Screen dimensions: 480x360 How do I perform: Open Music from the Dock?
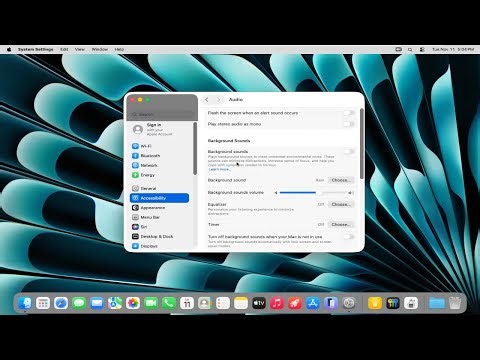277,303
